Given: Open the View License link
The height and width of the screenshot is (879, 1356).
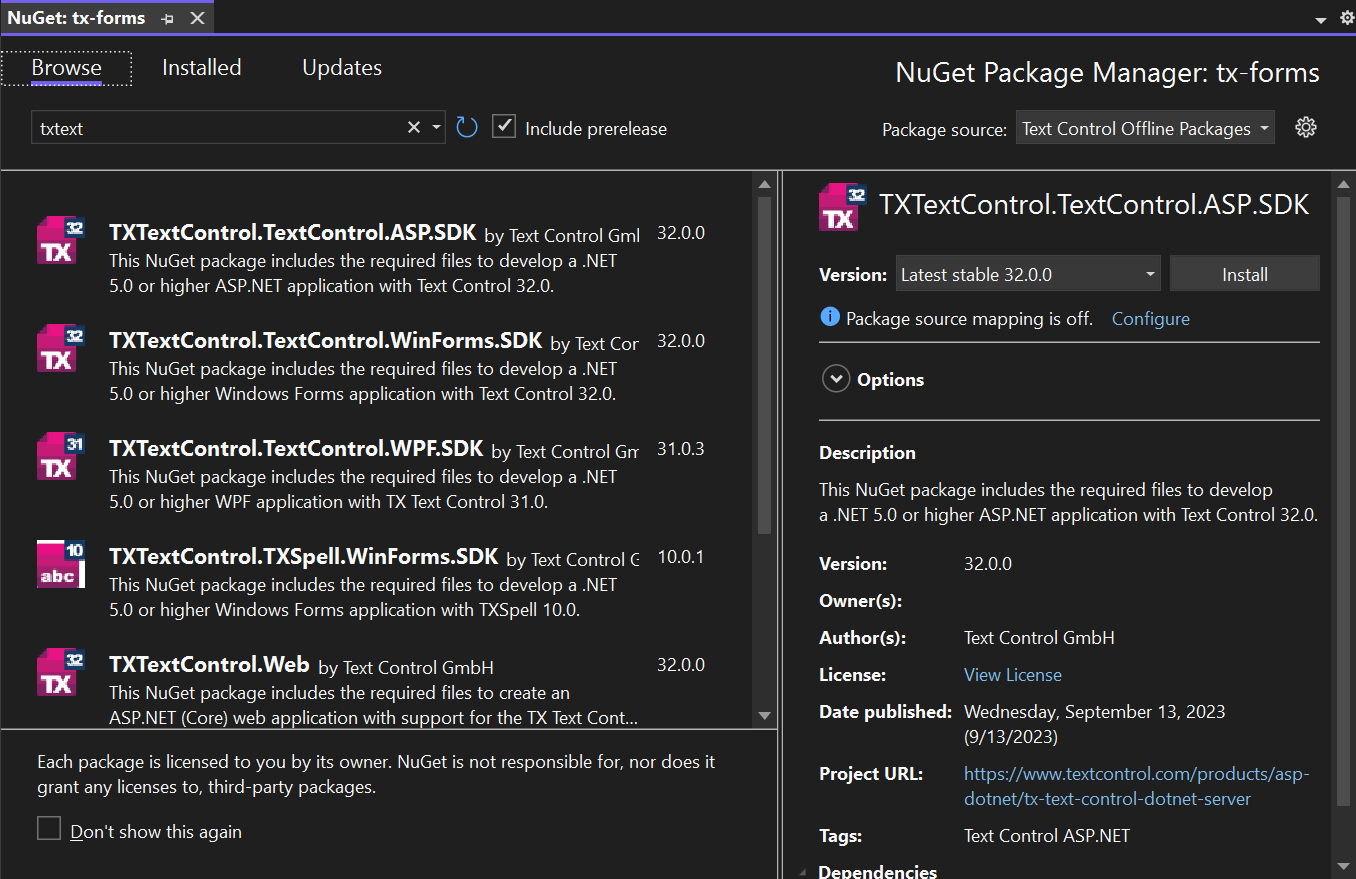Looking at the screenshot, I should click(x=1013, y=675).
